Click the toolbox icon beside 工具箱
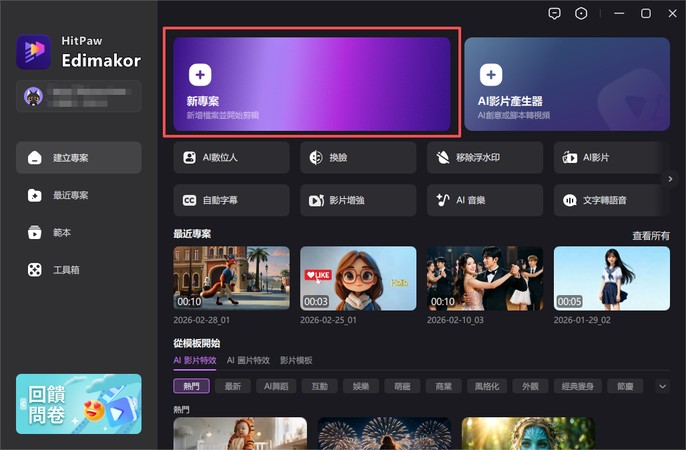Viewport: 686px width, 450px height. tap(35, 270)
